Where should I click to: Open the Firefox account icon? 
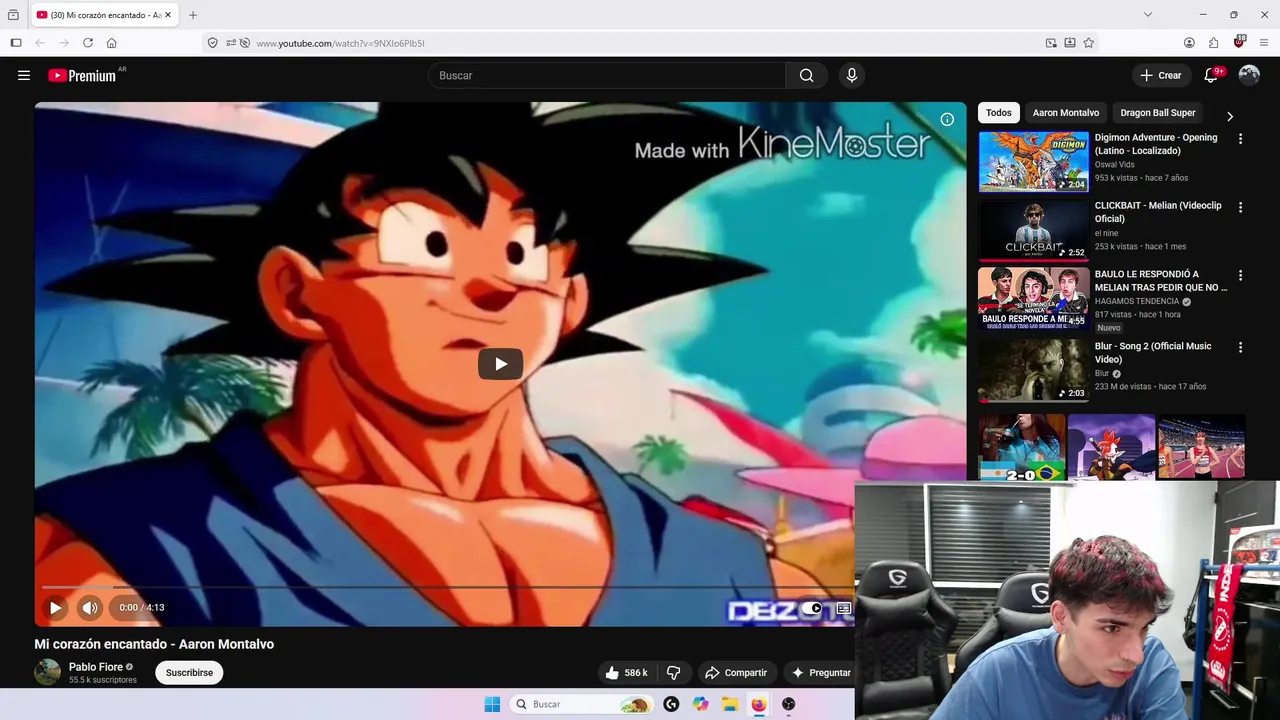pyautogui.click(x=1189, y=43)
